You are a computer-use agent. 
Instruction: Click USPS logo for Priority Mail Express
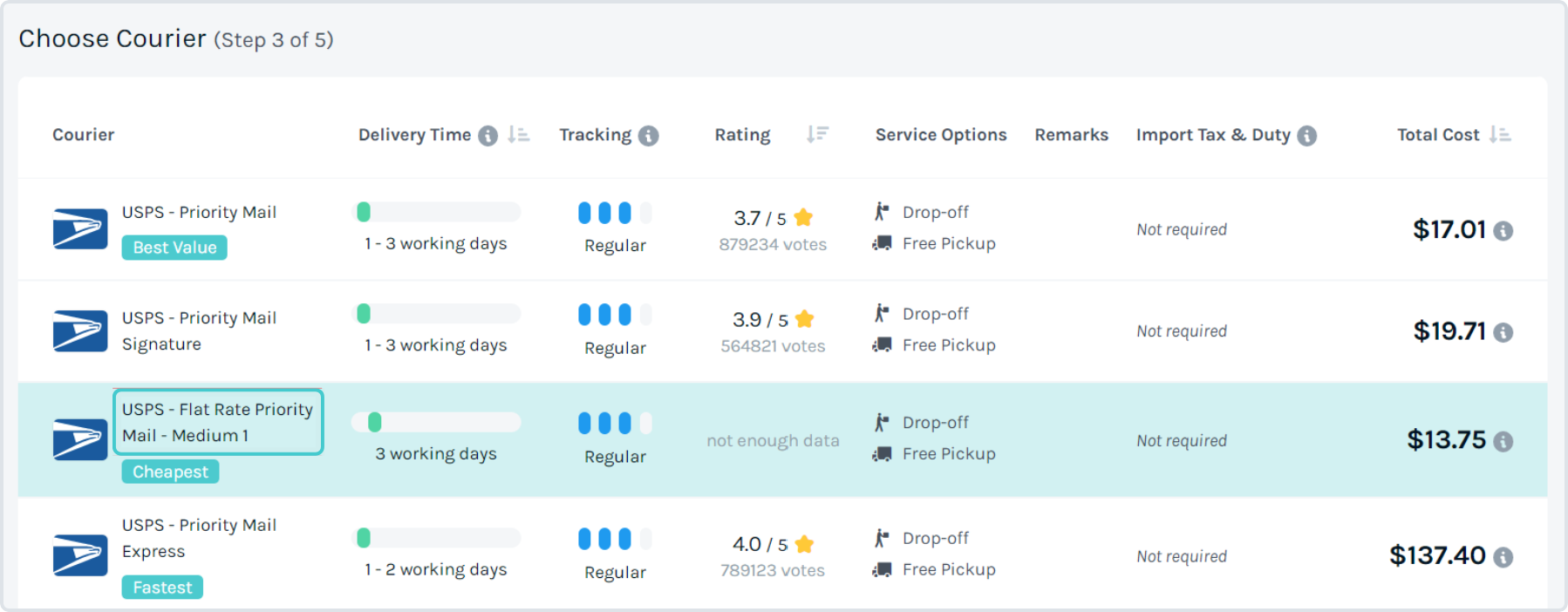point(80,556)
